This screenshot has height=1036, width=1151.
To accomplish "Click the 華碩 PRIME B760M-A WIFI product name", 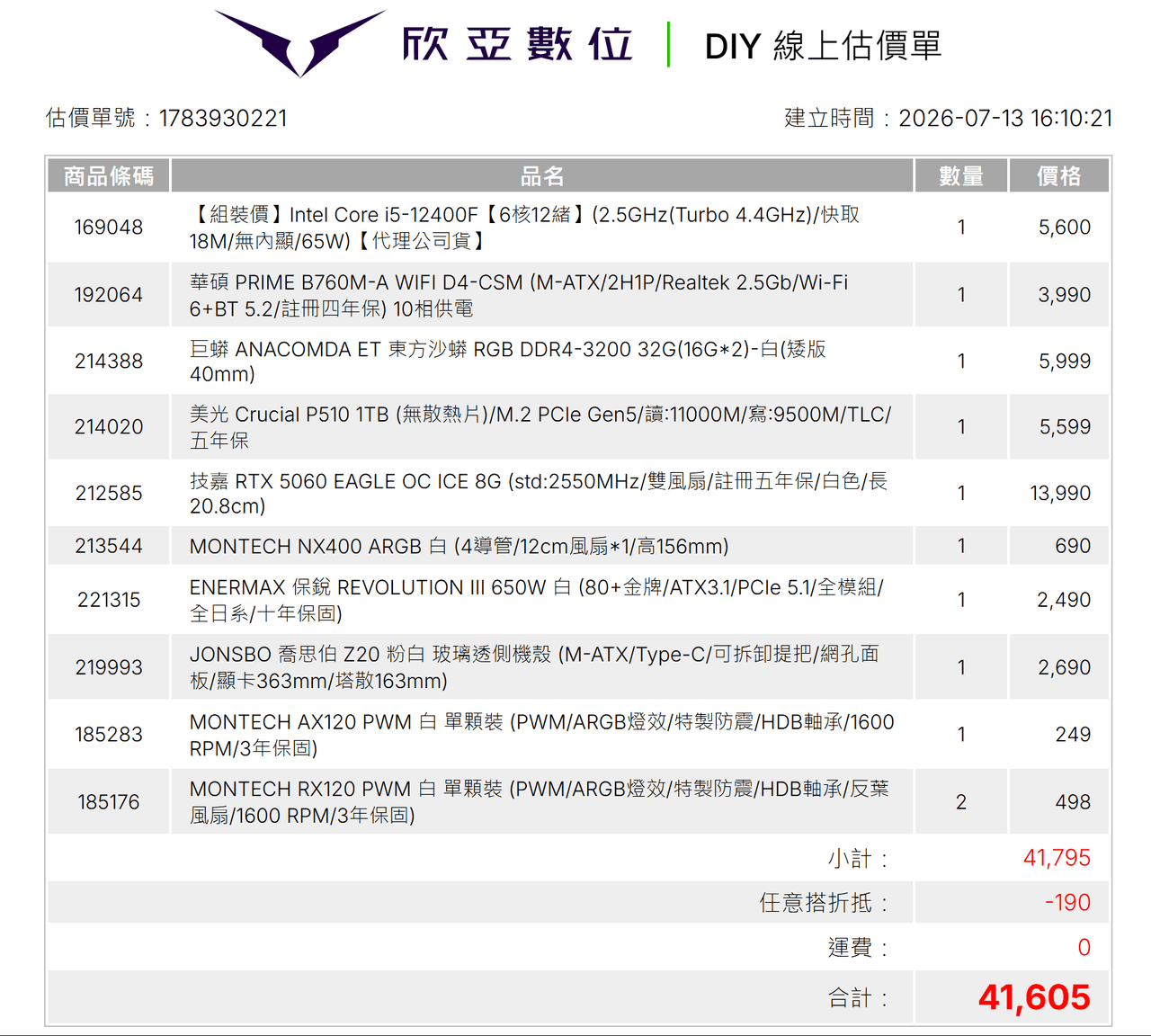I will coord(519,295).
